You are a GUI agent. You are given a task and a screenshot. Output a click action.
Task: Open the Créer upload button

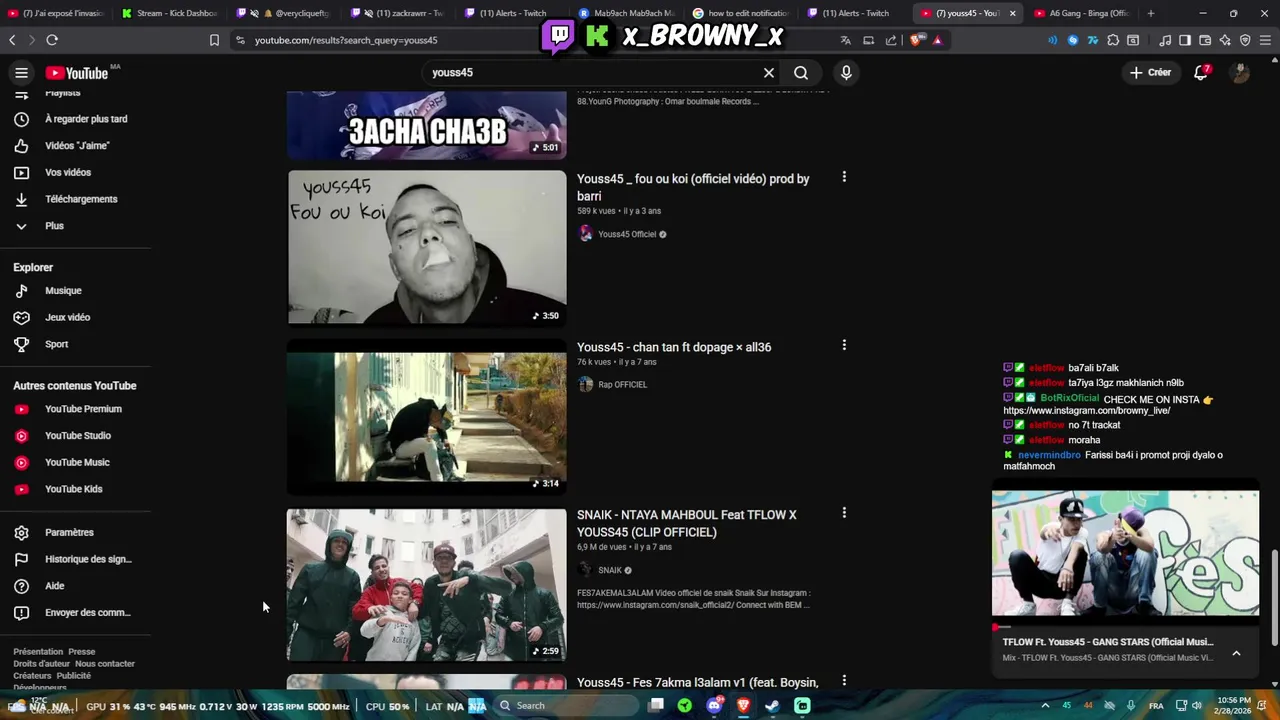click(1150, 73)
